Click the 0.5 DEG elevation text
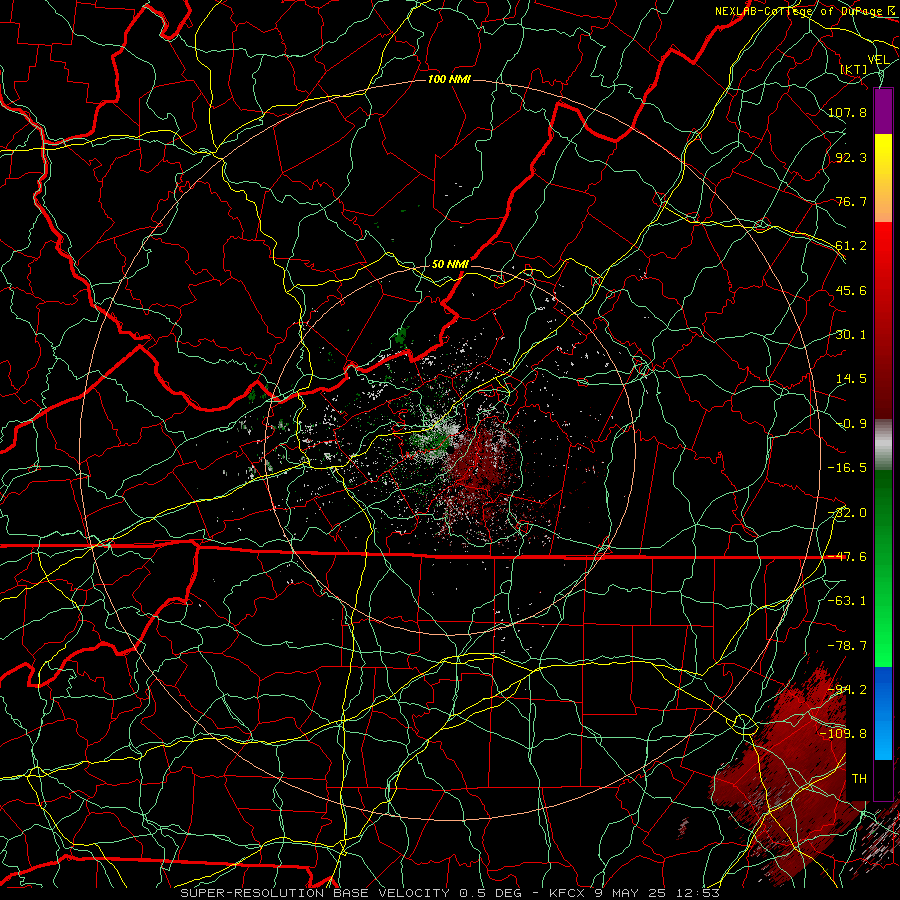900x900 pixels. [x=490, y=893]
